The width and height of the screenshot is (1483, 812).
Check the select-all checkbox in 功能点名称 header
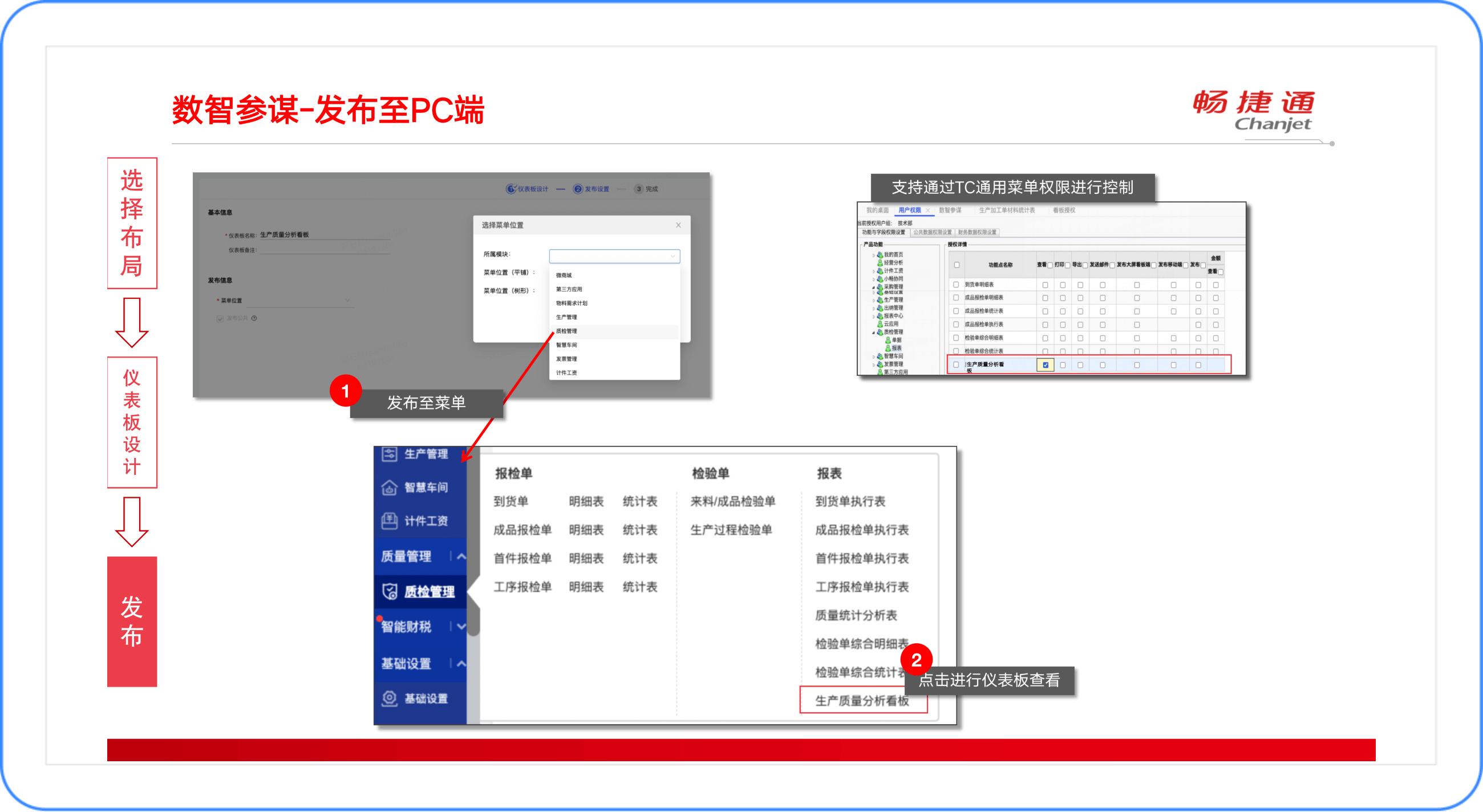[956, 265]
